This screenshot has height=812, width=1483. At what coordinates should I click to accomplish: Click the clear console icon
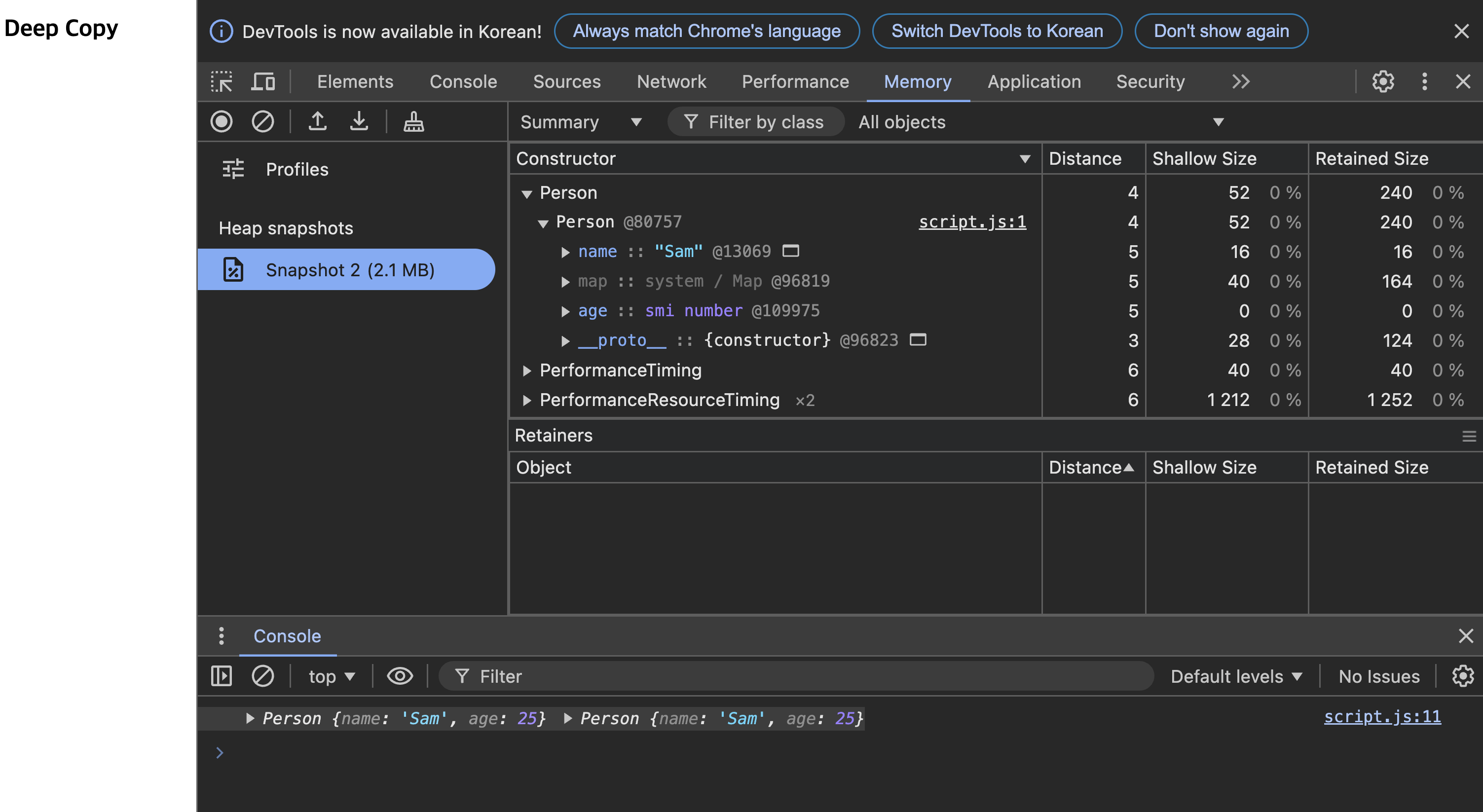point(262,676)
